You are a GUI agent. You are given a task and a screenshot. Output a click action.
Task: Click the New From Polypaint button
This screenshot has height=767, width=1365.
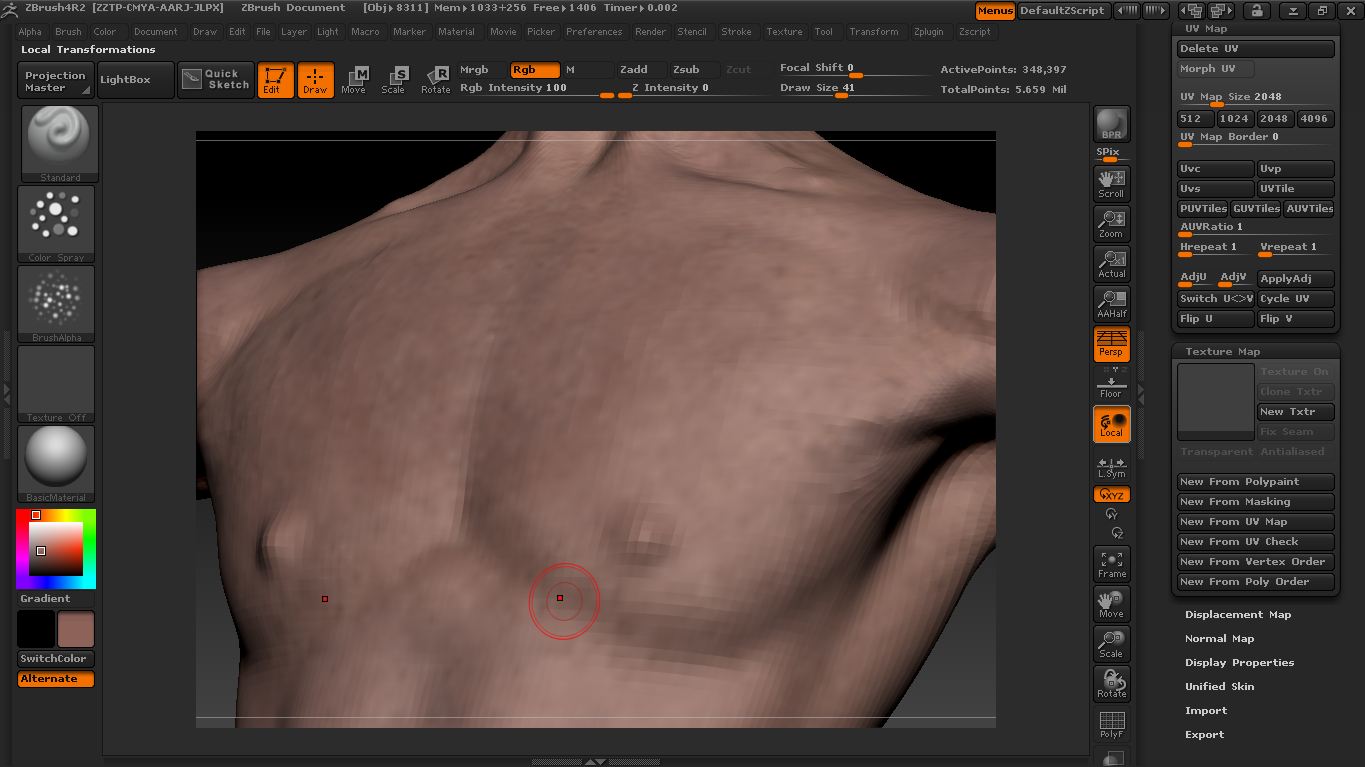pos(1255,482)
